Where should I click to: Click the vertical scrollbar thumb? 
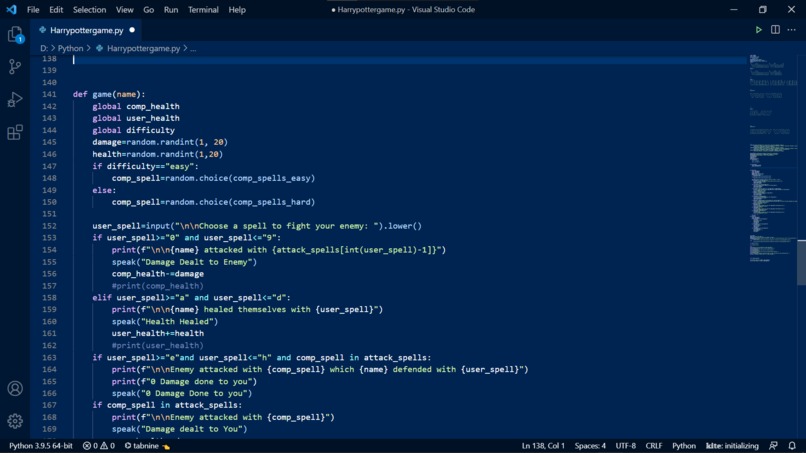pyautogui.click(x=801, y=262)
